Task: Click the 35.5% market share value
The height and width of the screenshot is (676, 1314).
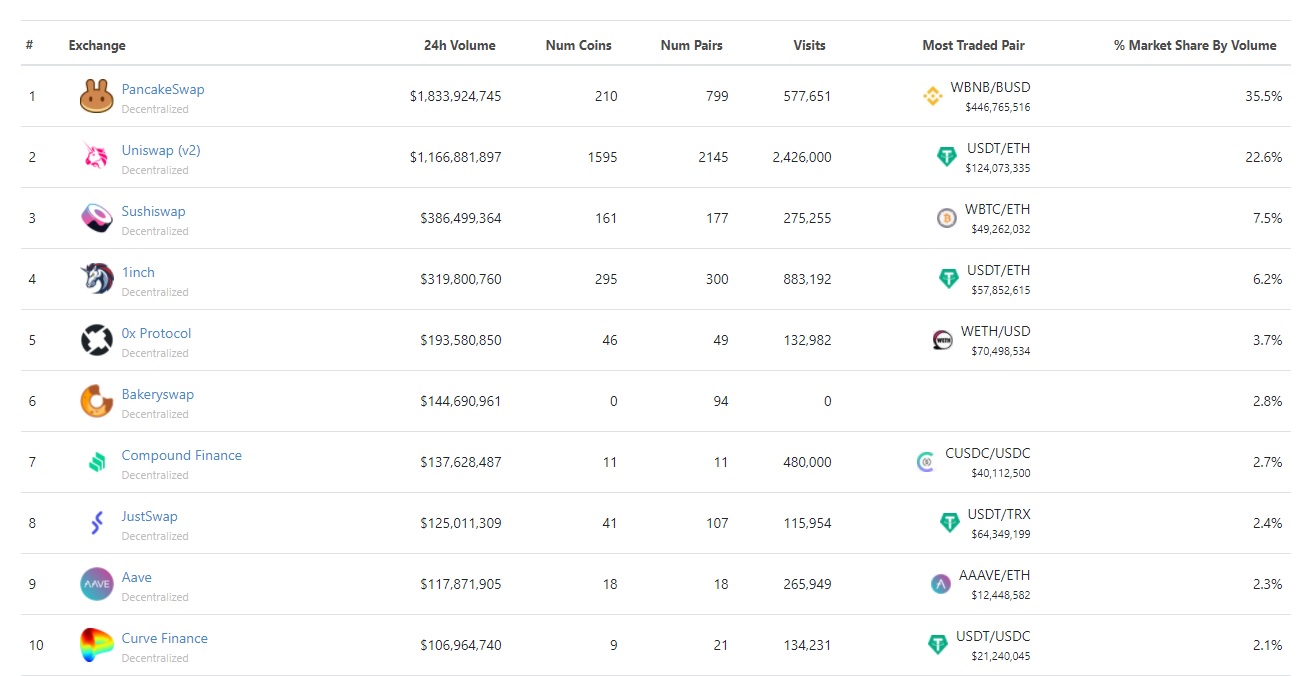Action: (1264, 96)
